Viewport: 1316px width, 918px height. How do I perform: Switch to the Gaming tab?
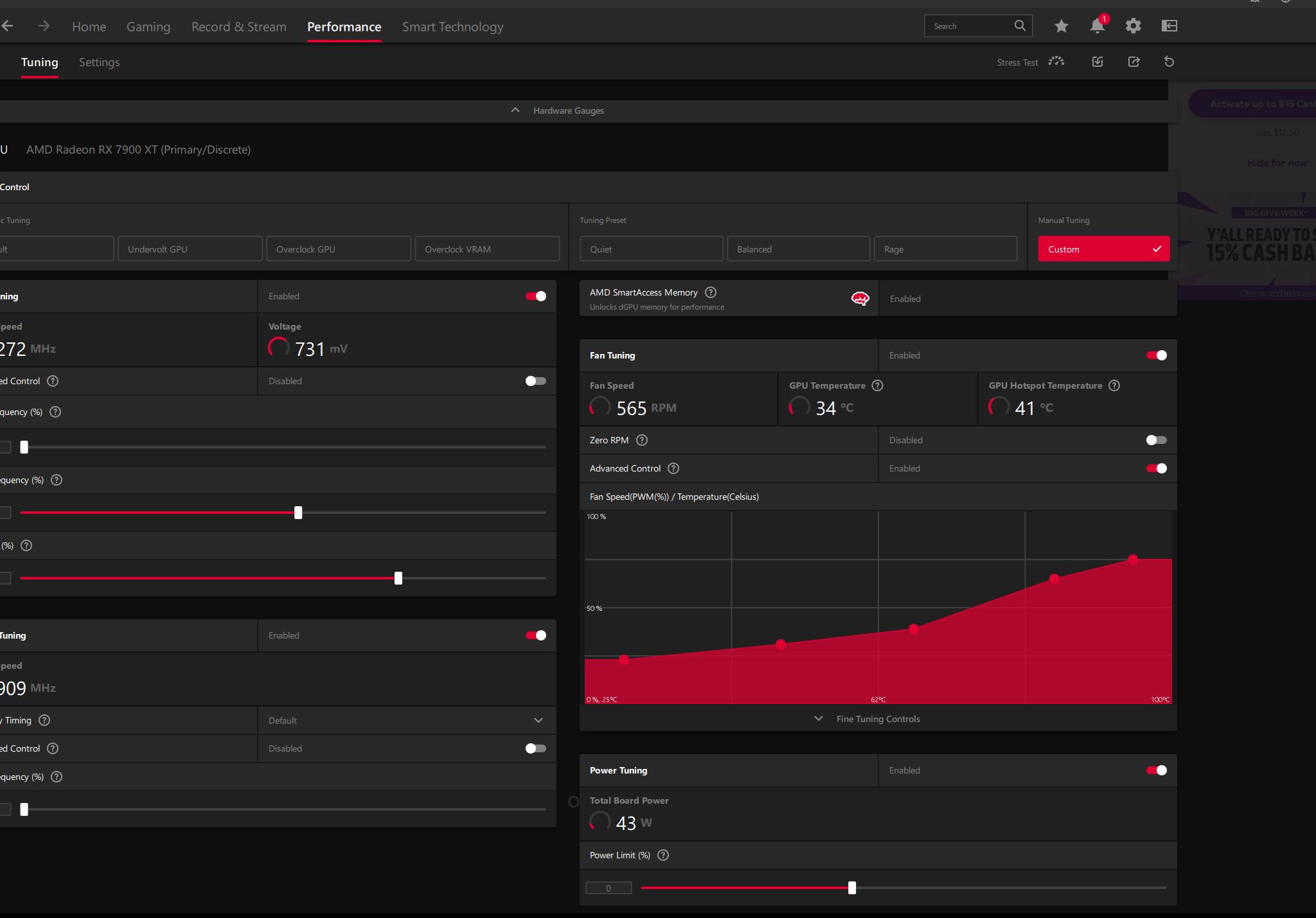click(x=148, y=27)
